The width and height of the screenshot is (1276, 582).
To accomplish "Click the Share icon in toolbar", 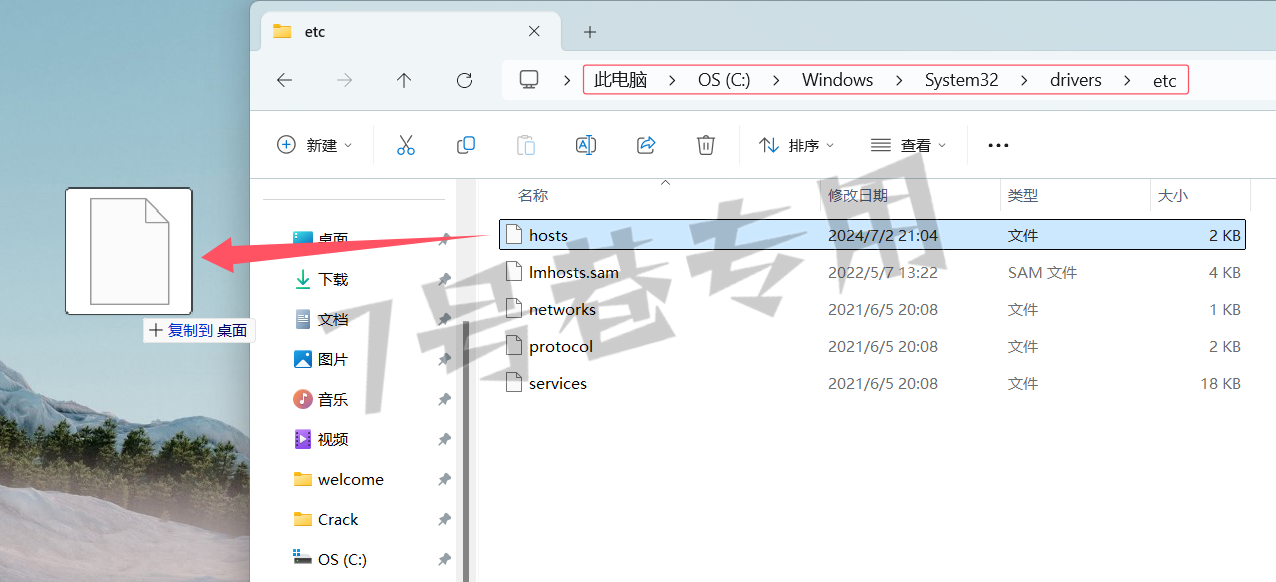I will [646, 145].
